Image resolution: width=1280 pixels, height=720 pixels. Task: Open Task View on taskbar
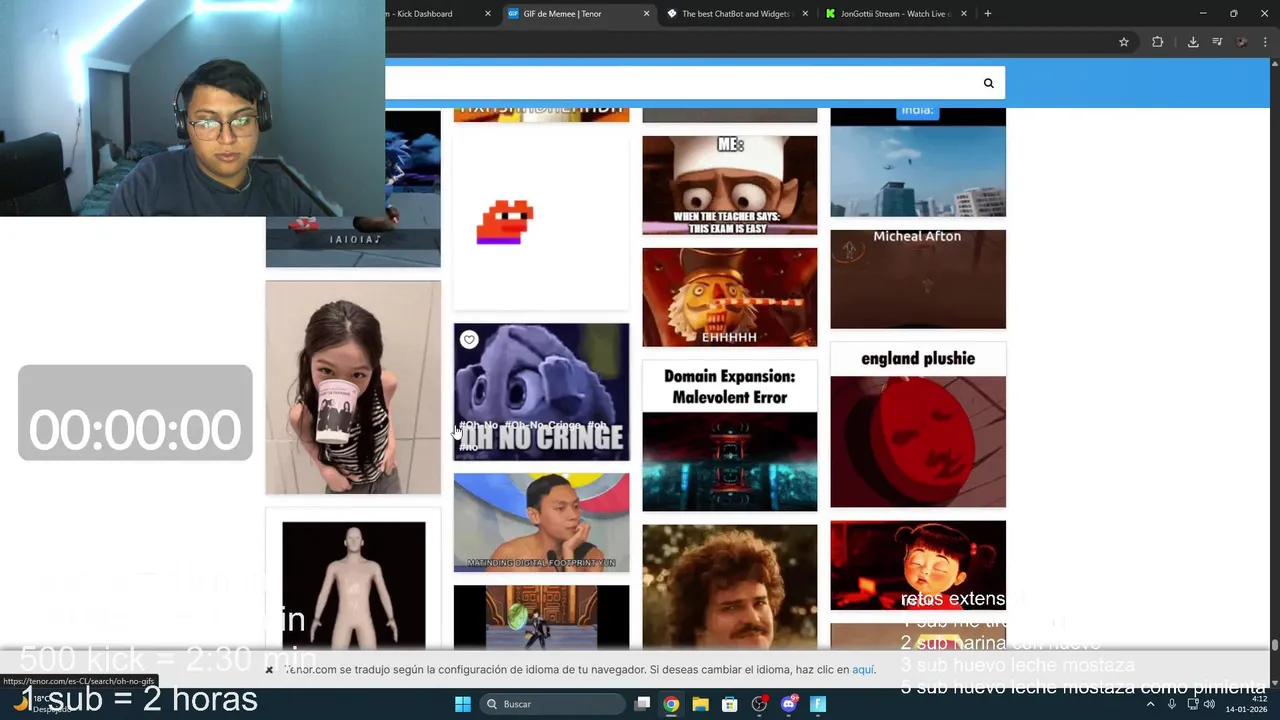(643, 704)
